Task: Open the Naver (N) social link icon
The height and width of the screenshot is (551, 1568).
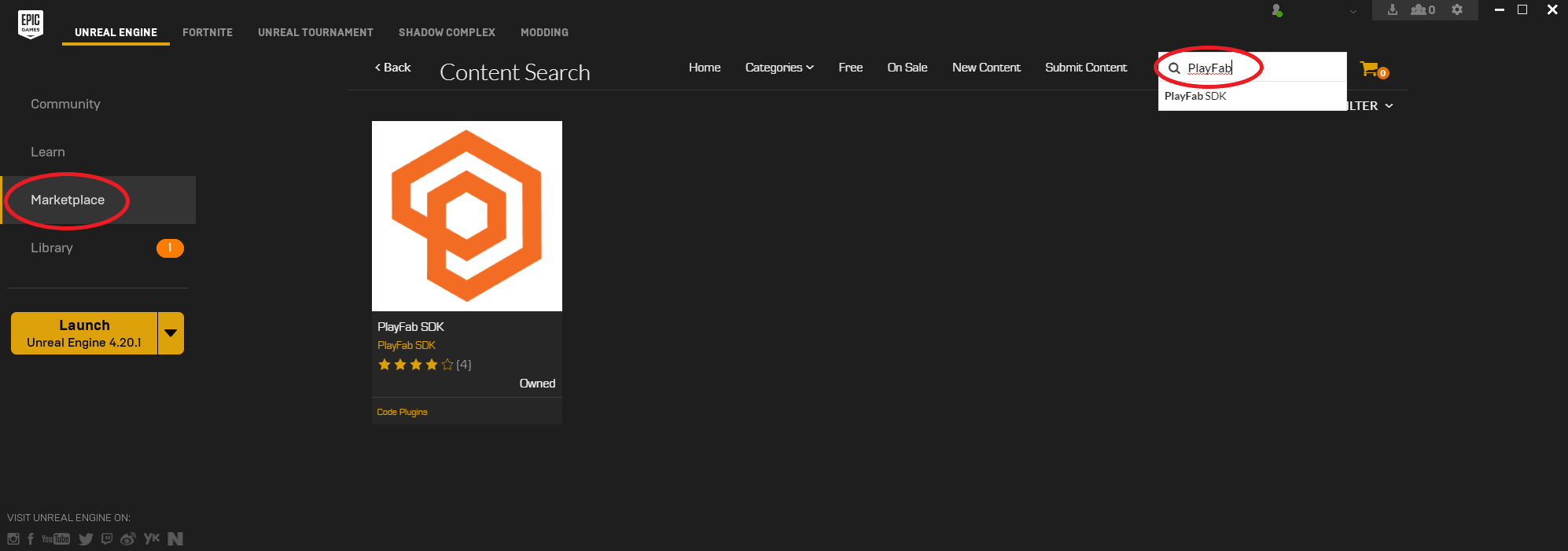Action: [x=175, y=538]
